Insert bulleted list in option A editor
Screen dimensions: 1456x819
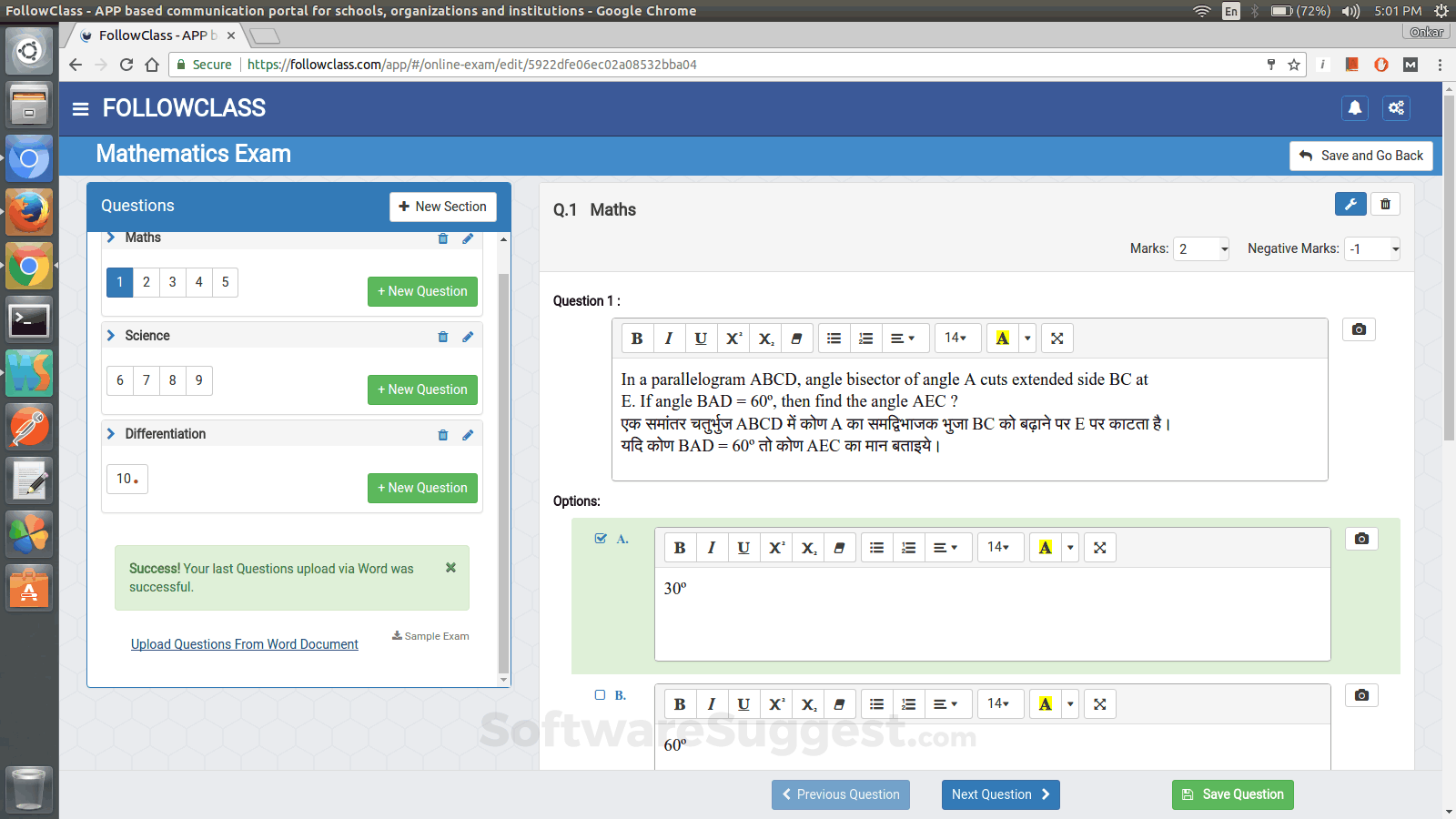tap(876, 547)
